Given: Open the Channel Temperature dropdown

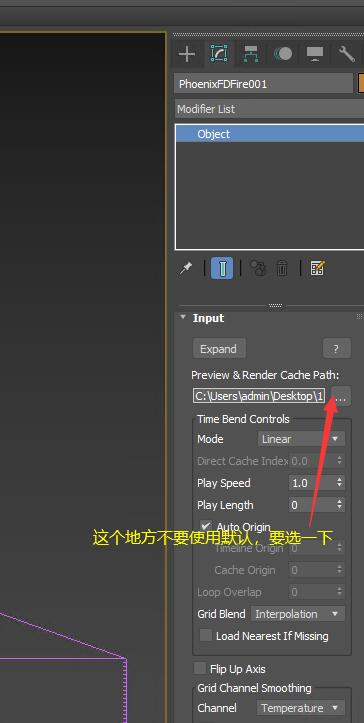Looking at the screenshot, I should [301, 708].
